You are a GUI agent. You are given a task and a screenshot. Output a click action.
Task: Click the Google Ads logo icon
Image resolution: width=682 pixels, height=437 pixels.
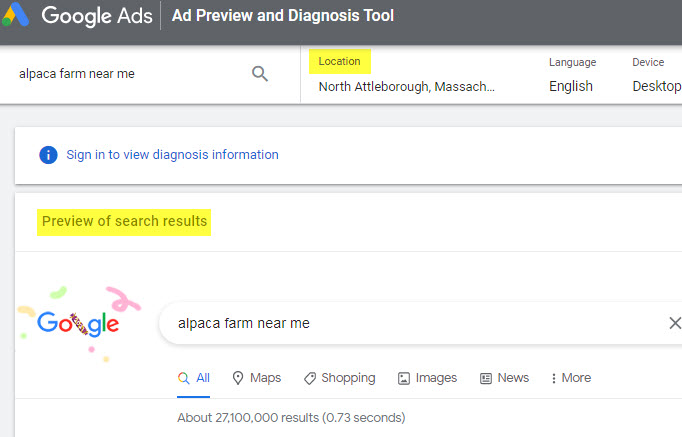click(x=19, y=15)
